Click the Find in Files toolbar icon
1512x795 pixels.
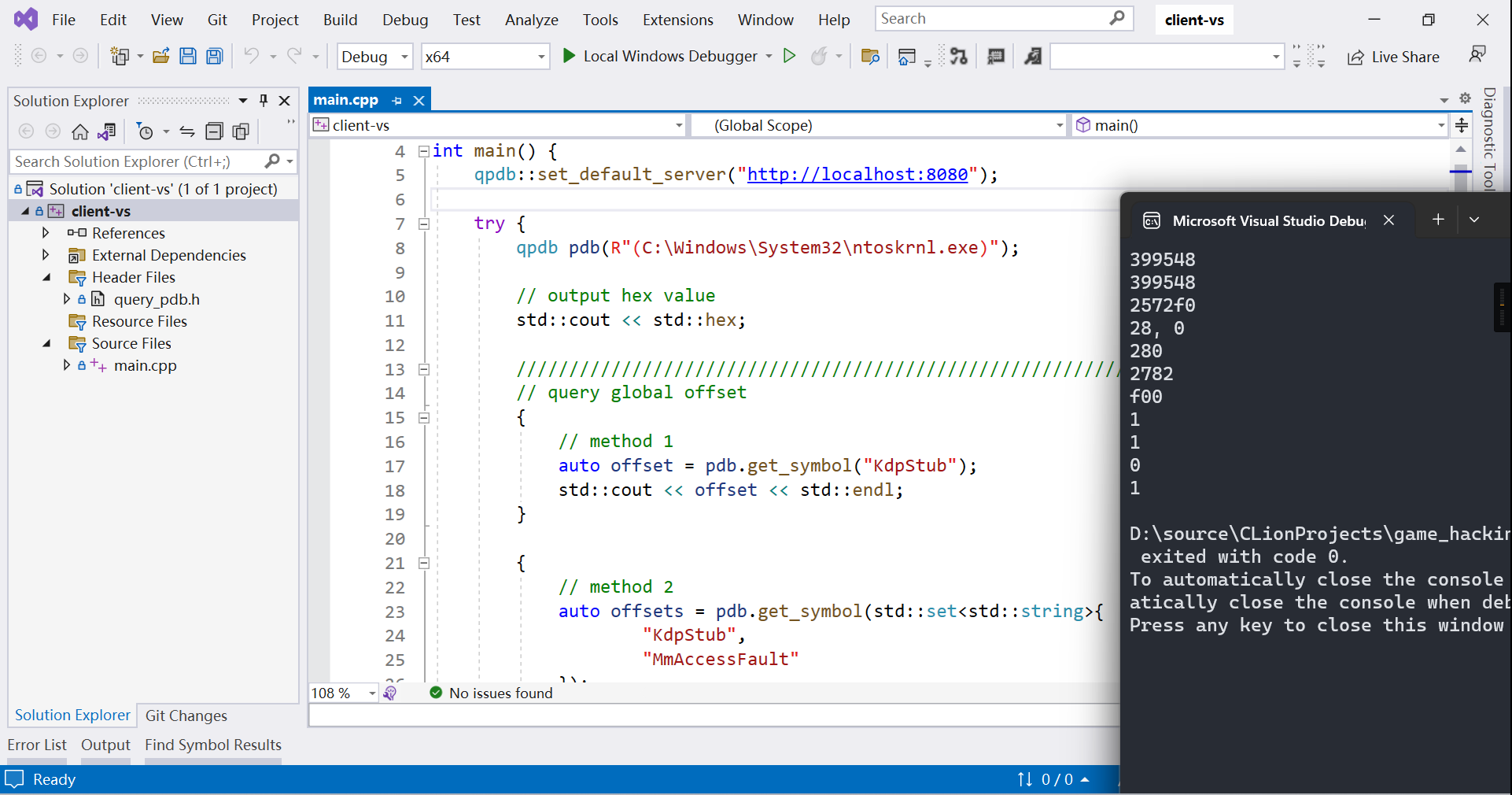coord(870,56)
